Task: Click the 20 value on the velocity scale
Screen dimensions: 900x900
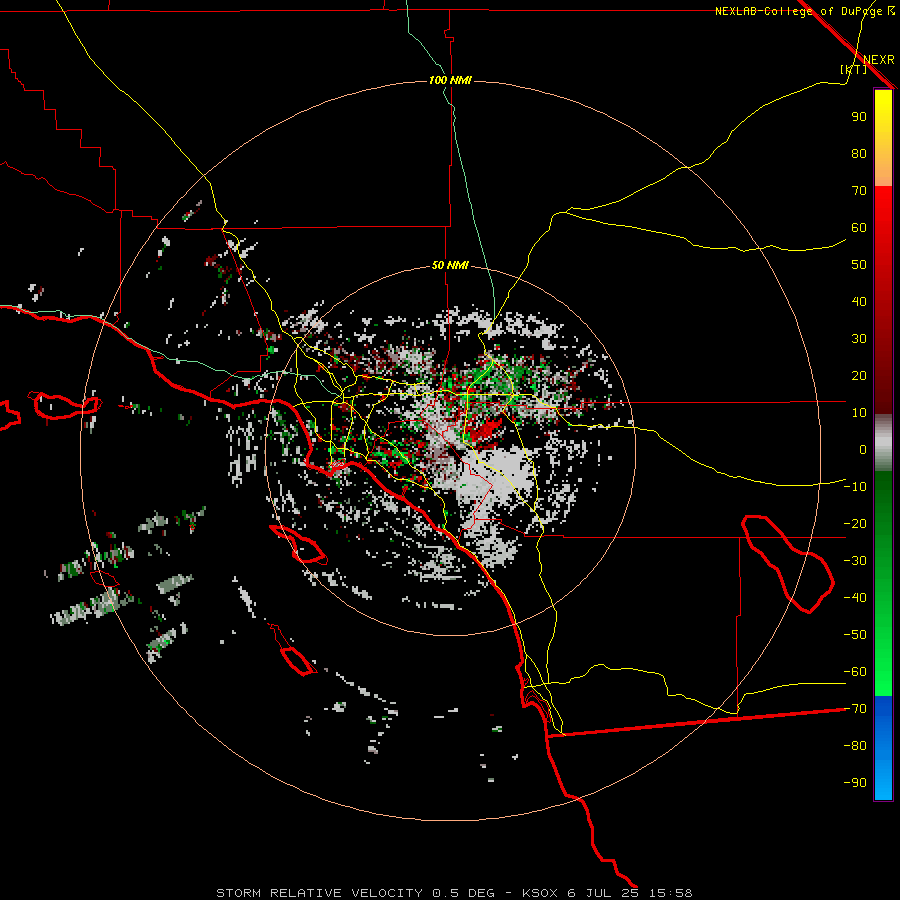Action: tap(859, 376)
